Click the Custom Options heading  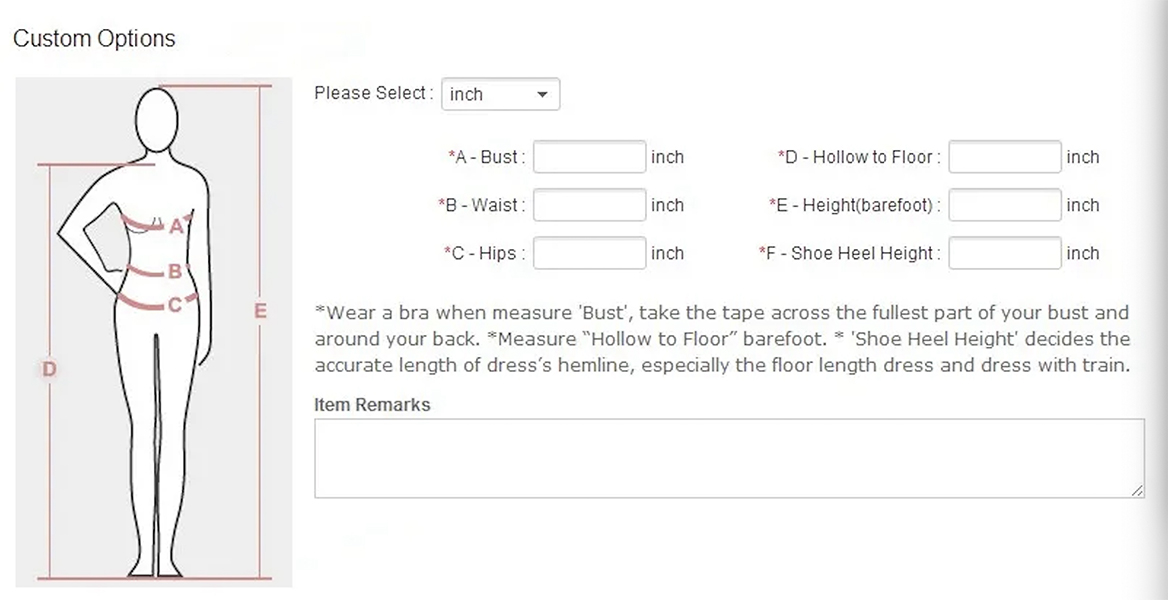(94, 39)
